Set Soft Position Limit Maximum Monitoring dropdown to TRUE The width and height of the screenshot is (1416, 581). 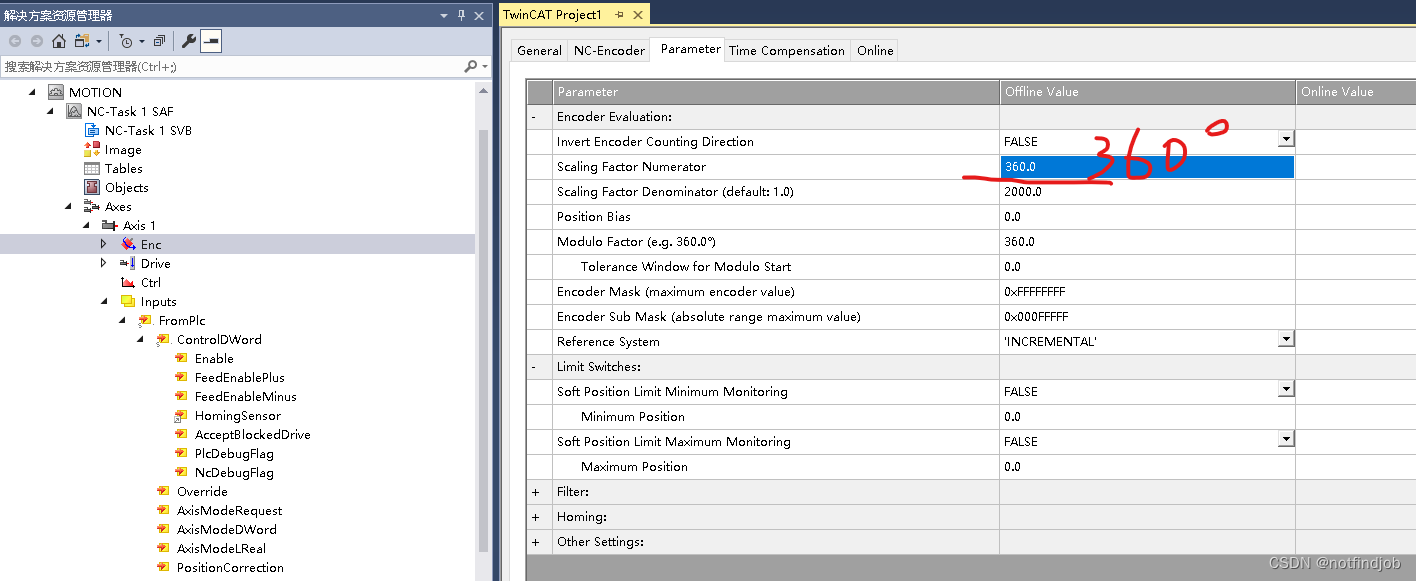coord(1285,441)
